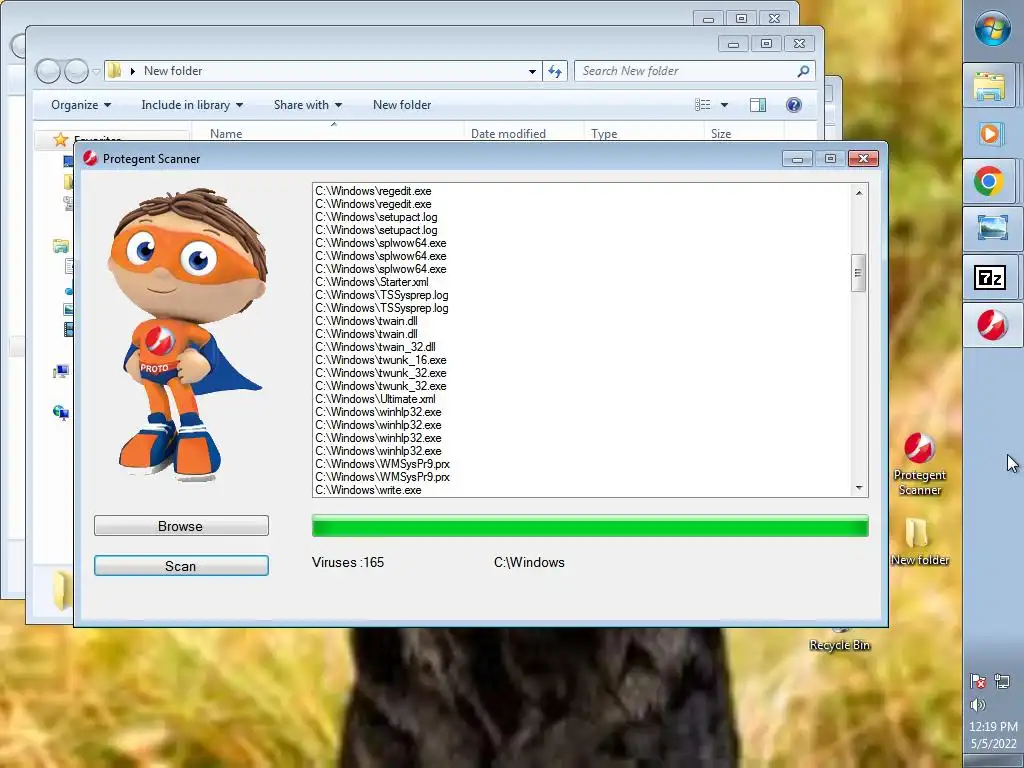Open the Share with dropdown

coord(308,104)
